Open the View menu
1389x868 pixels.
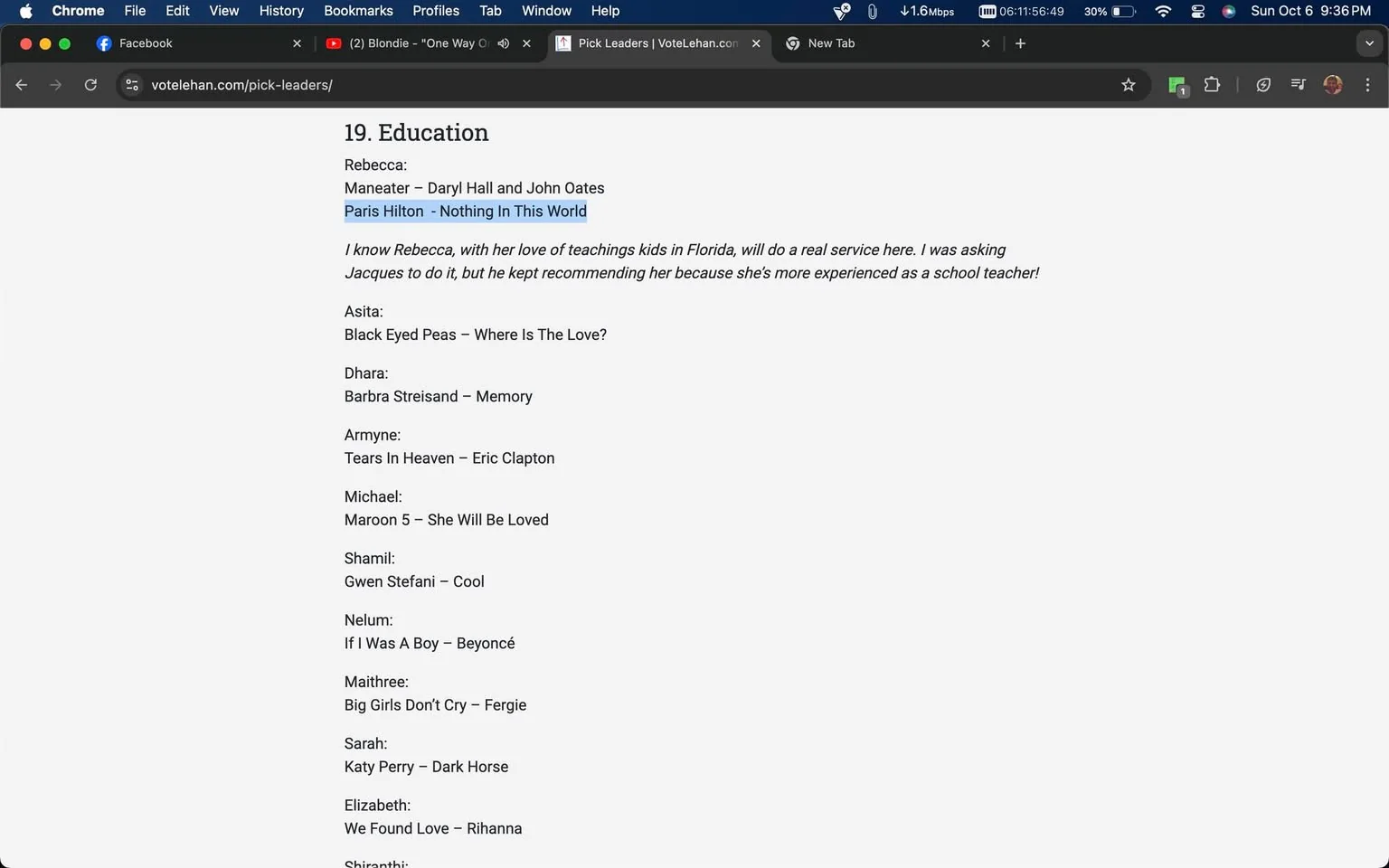(x=224, y=11)
